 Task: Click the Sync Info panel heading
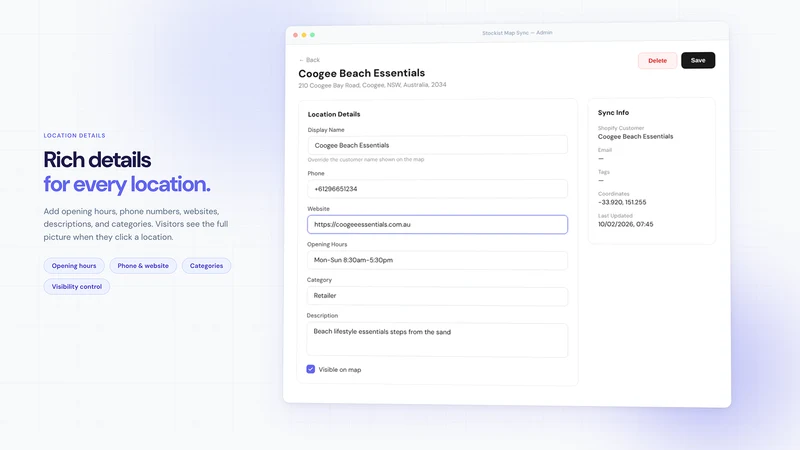click(613, 112)
